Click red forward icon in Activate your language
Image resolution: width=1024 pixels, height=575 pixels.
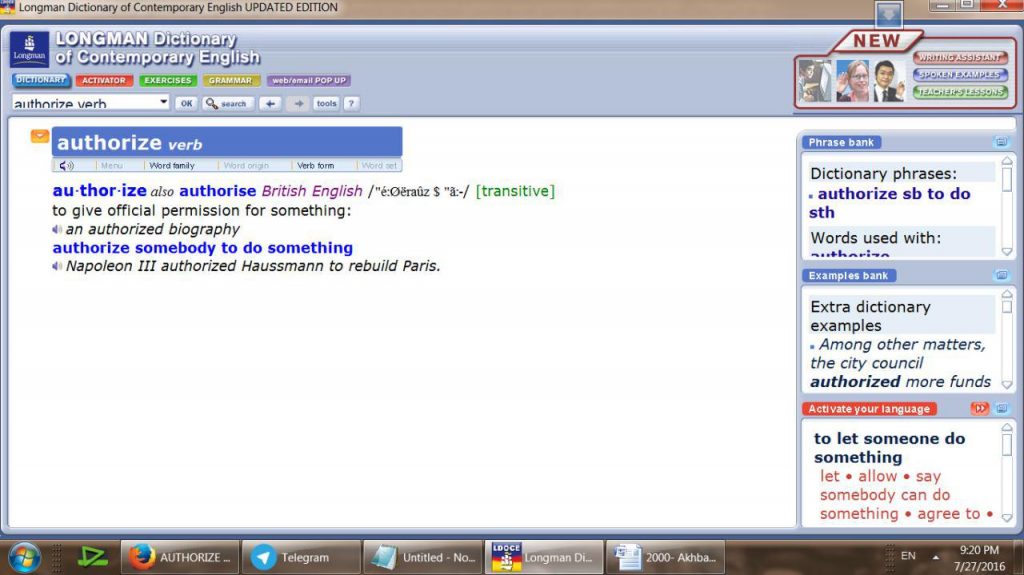pos(980,408)
